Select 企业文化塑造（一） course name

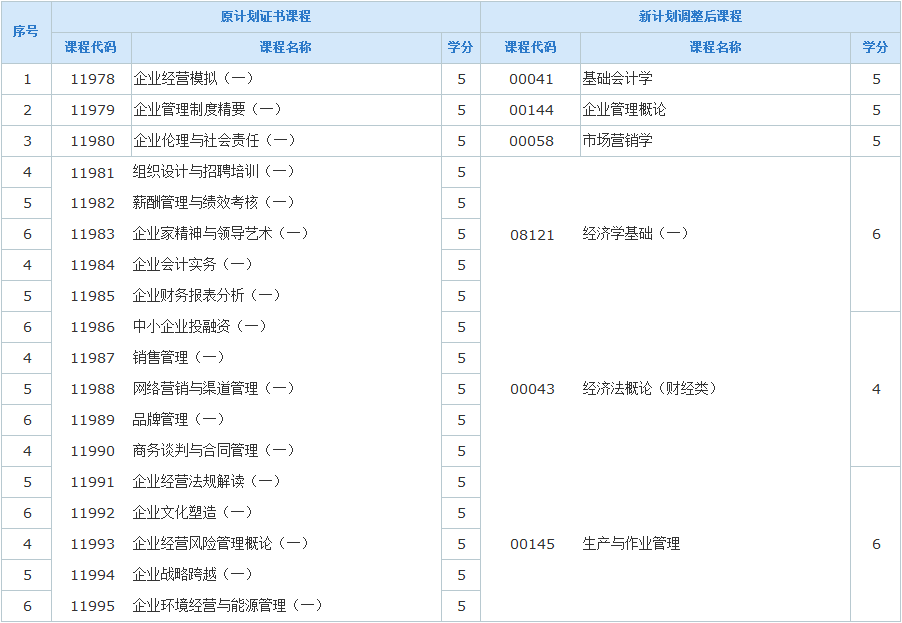click(193, 513)
